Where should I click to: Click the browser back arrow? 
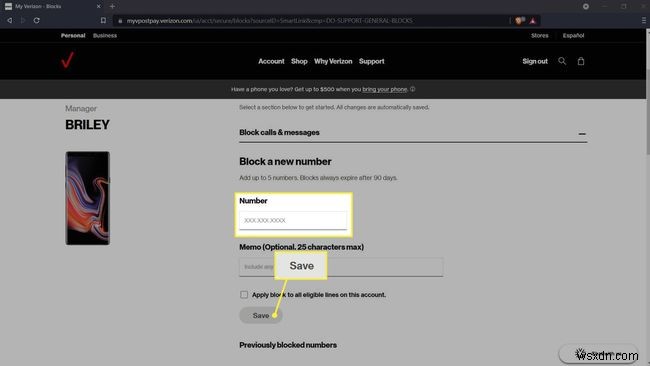(9, 20)
